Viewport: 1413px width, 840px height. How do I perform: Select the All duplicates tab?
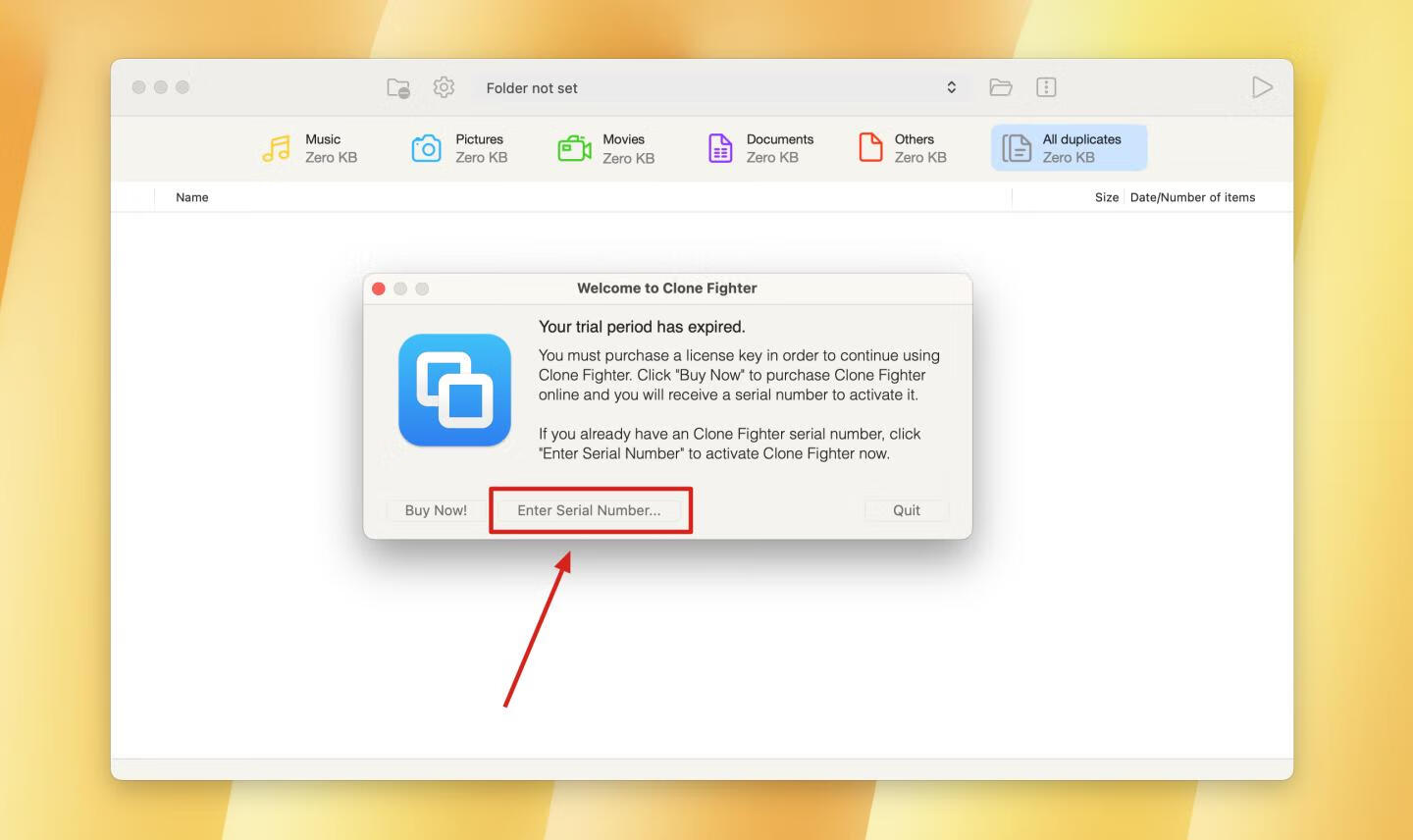1069,148
